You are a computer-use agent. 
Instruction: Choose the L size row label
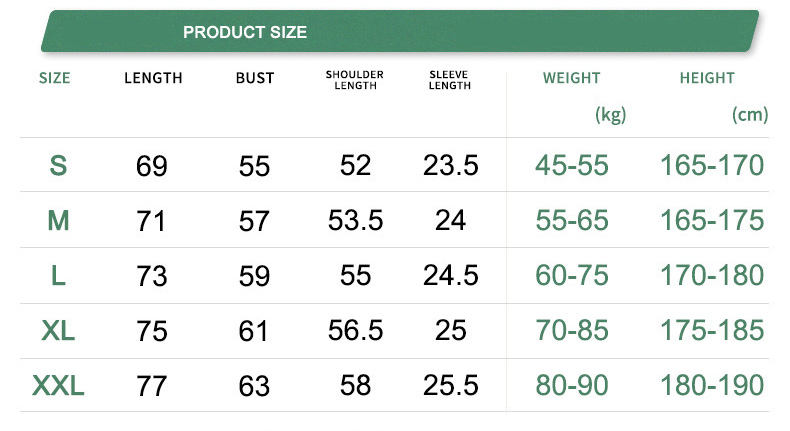tap(58, 275)
